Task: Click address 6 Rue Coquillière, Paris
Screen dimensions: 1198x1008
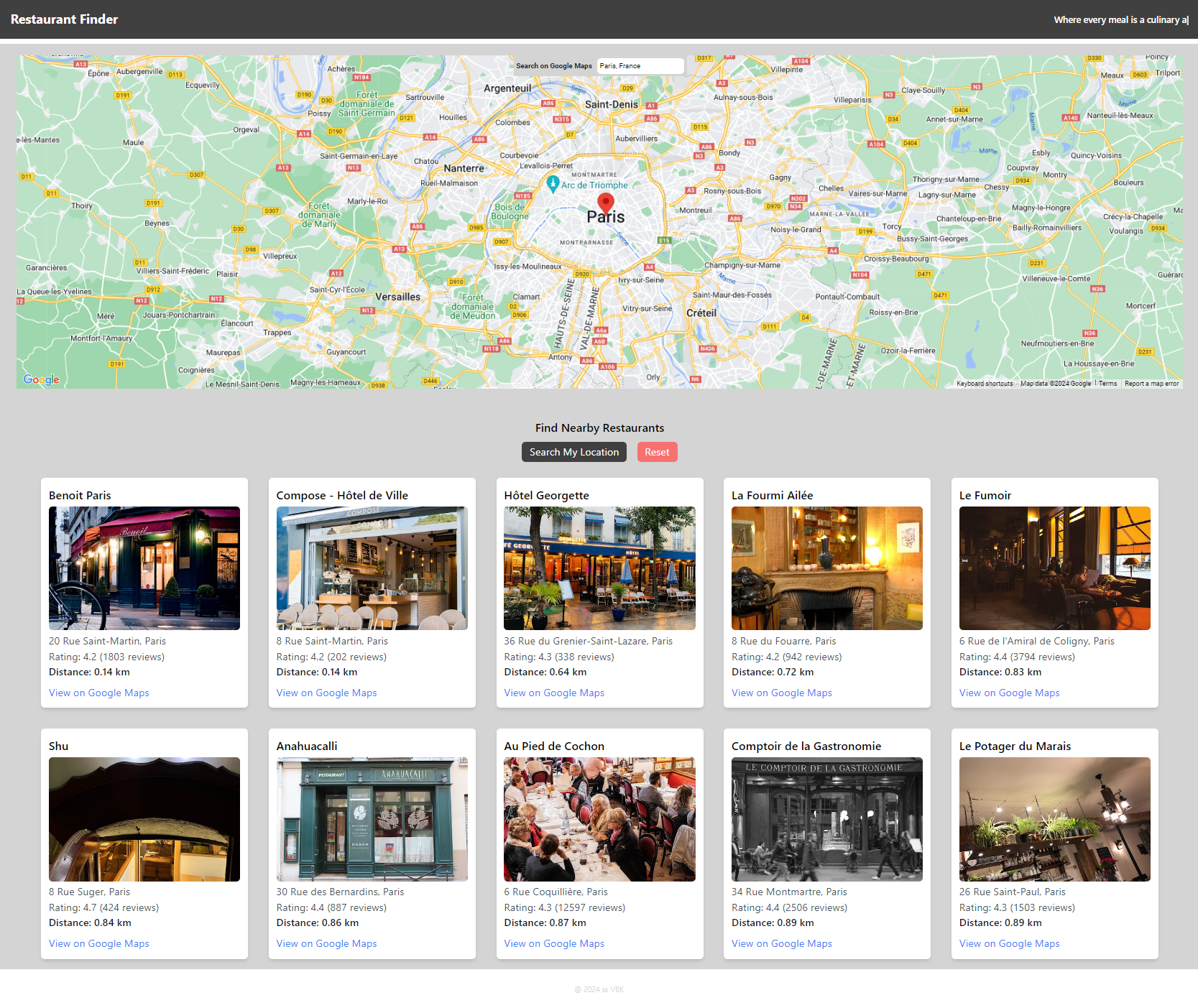Action: pyautogui.click(x=556, y=892)
